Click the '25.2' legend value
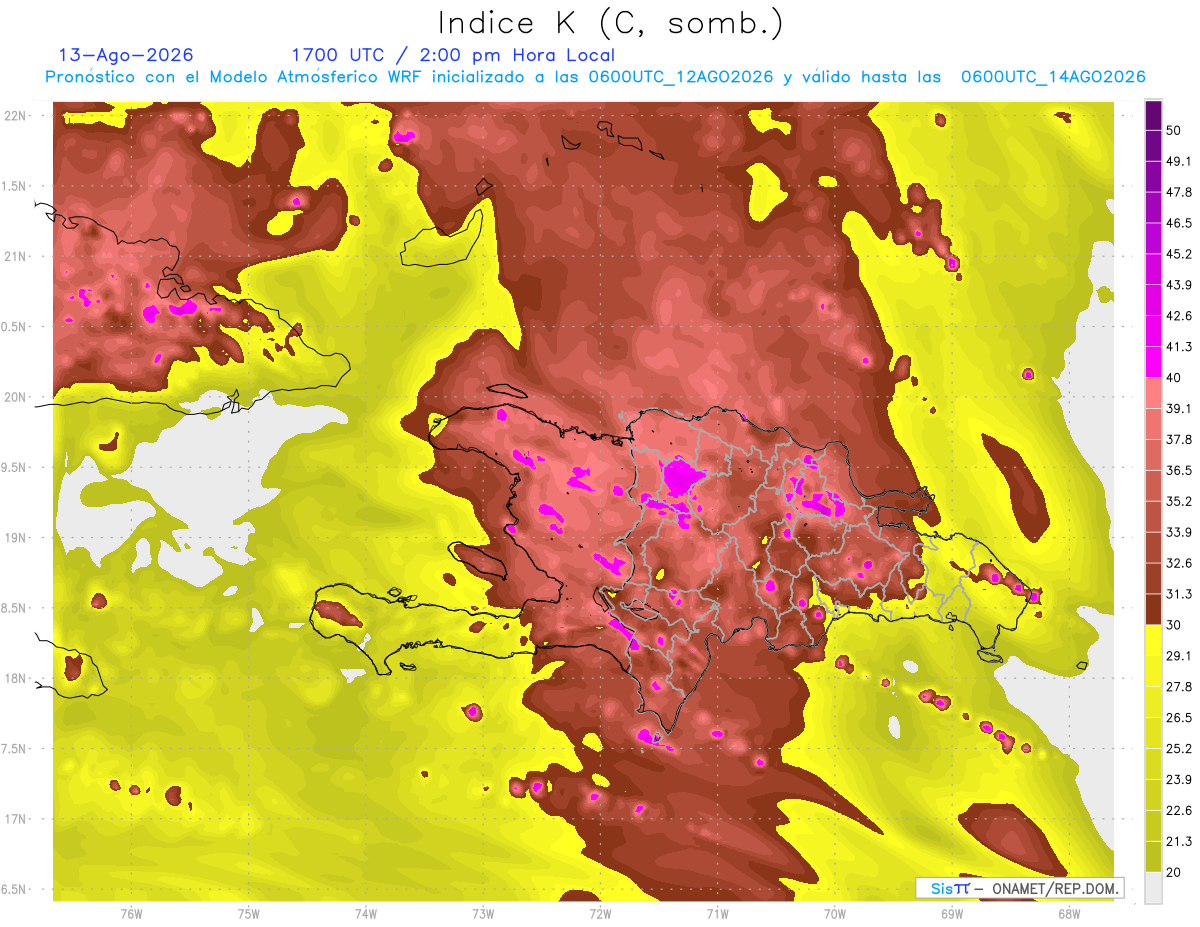Image resolution: width=1200 pixels, height=927 pixels. tap(1179, 748)
